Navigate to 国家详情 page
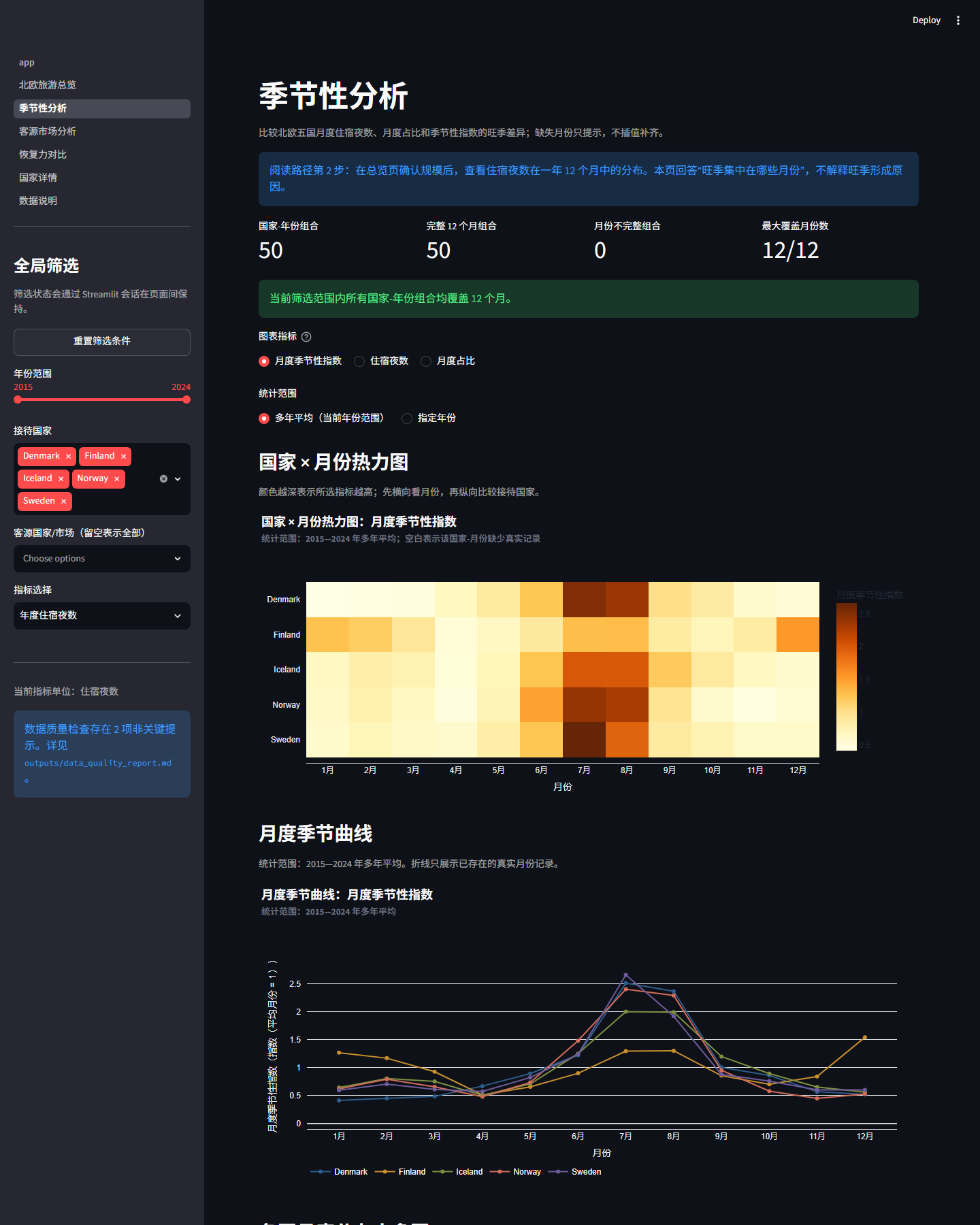980x1225 pixels. pos(102,178)
